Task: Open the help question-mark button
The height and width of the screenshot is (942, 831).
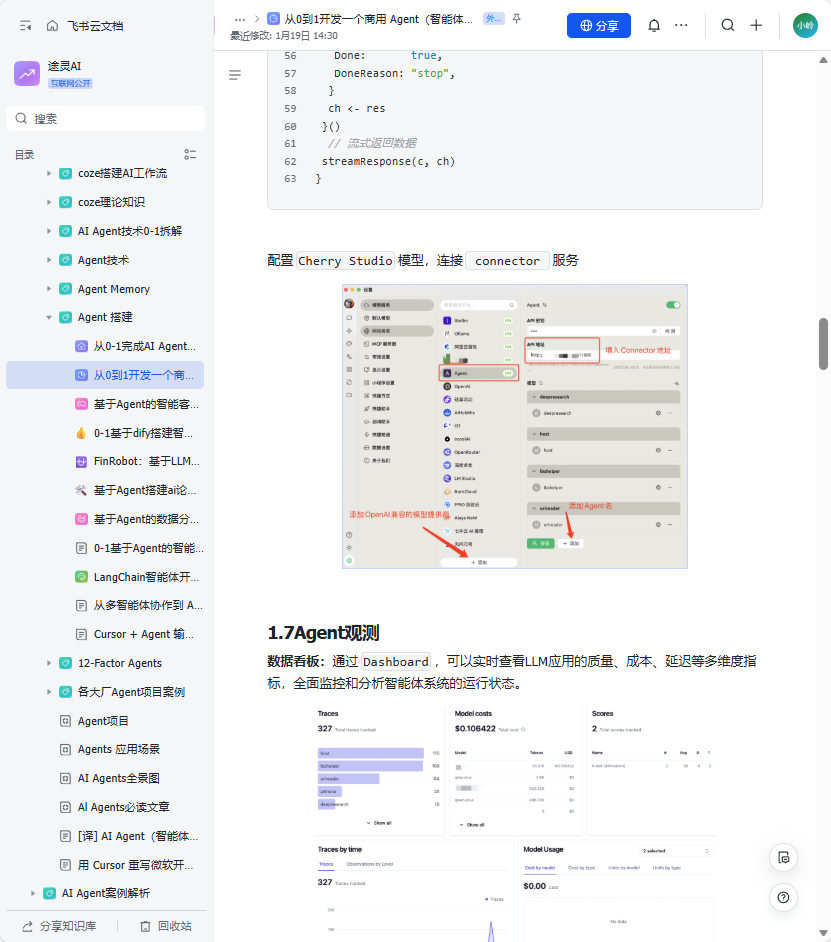Action: pos(783,897)
